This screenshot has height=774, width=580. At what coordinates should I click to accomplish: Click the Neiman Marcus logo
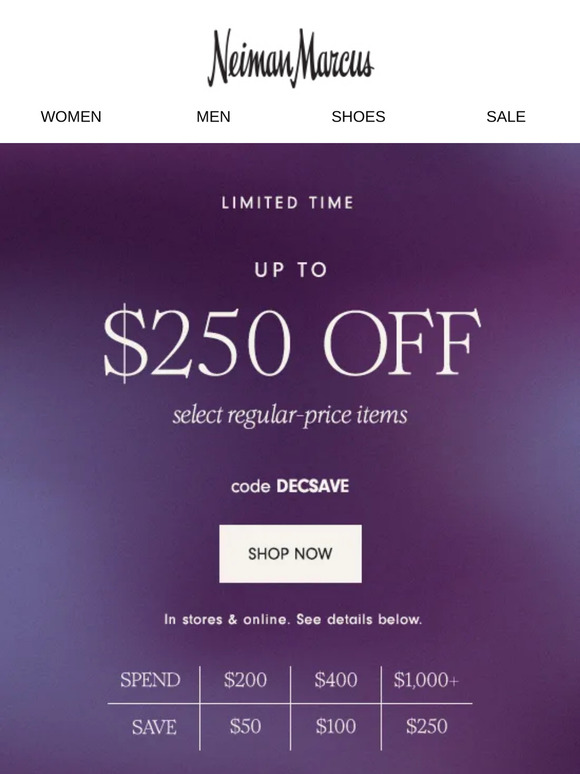[290, 58]
